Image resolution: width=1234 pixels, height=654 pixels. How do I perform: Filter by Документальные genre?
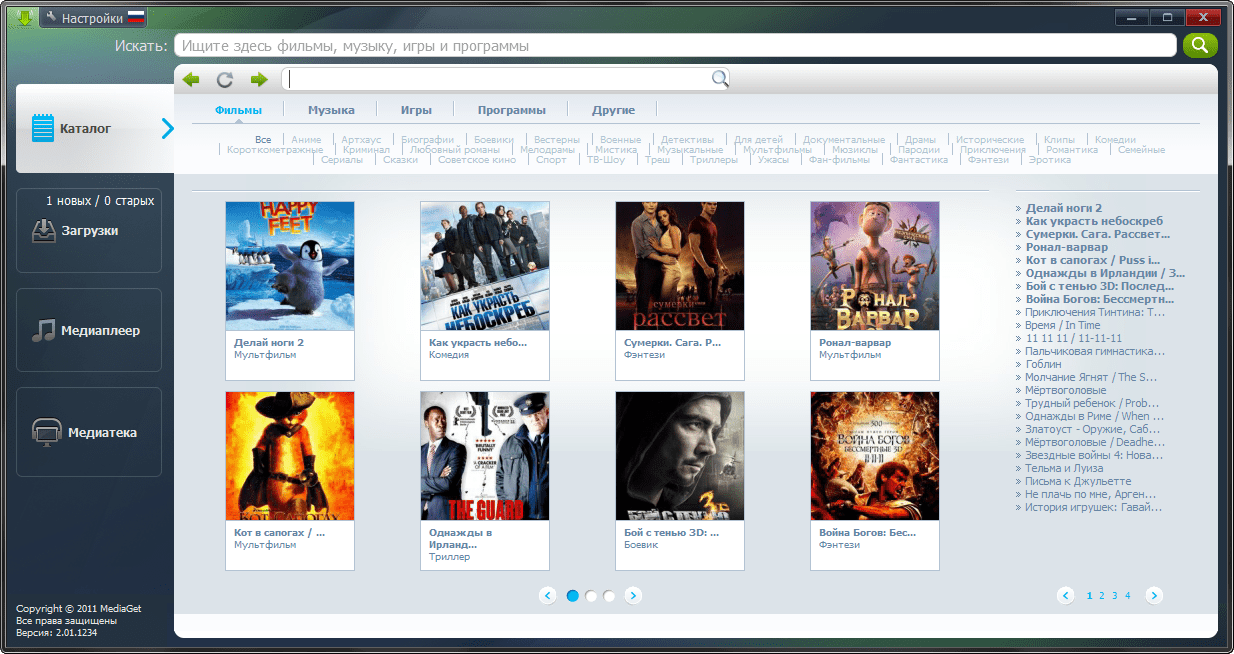844,140
